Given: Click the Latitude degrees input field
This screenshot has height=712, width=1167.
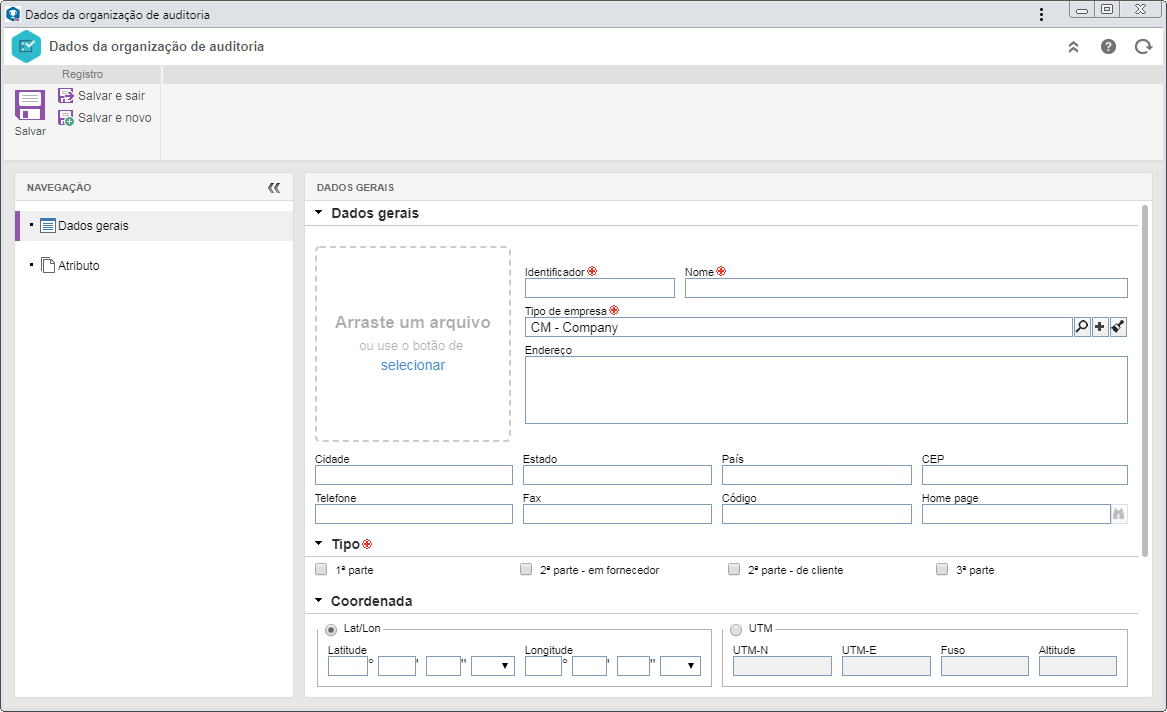Looking at the screenshot, I should (x=348, y=666).
